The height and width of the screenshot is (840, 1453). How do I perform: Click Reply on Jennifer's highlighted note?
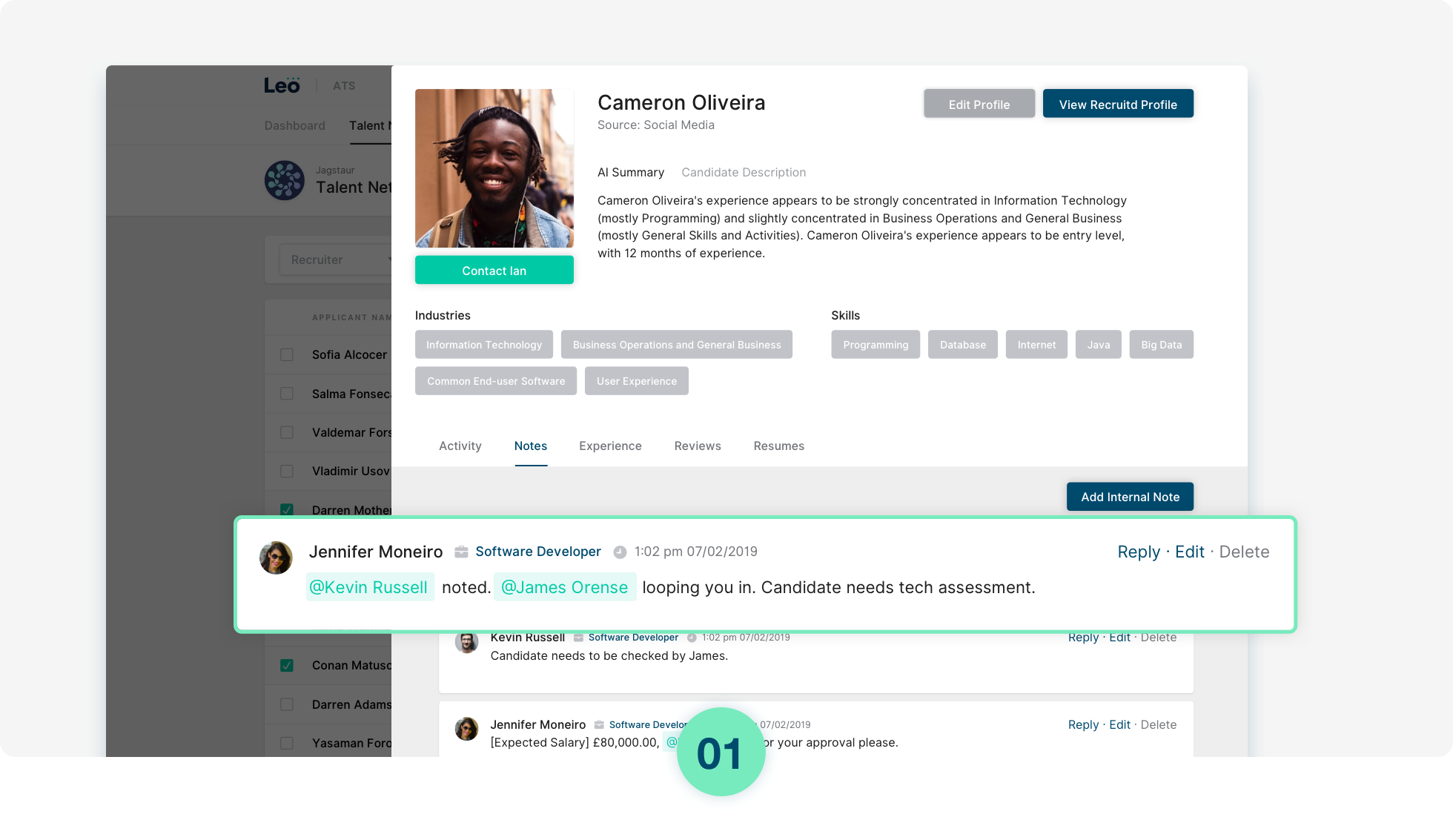[x=1138, y=552]
